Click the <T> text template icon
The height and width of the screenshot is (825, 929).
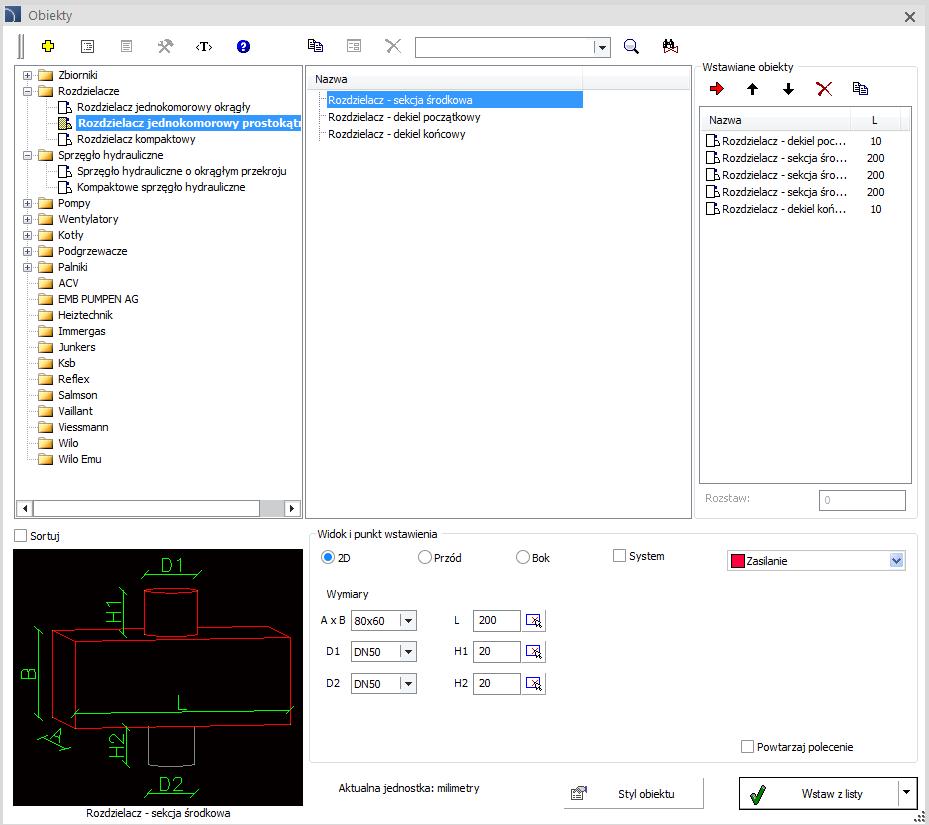(x=204, y=46)
